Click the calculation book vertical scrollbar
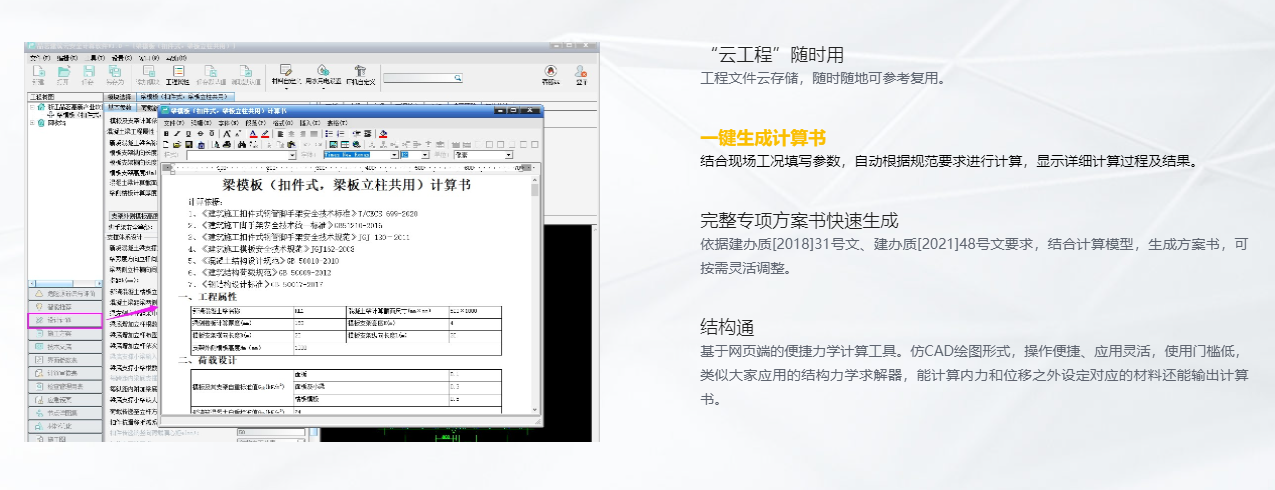This screenshot has height=490, width=1275. coord(535,295)
